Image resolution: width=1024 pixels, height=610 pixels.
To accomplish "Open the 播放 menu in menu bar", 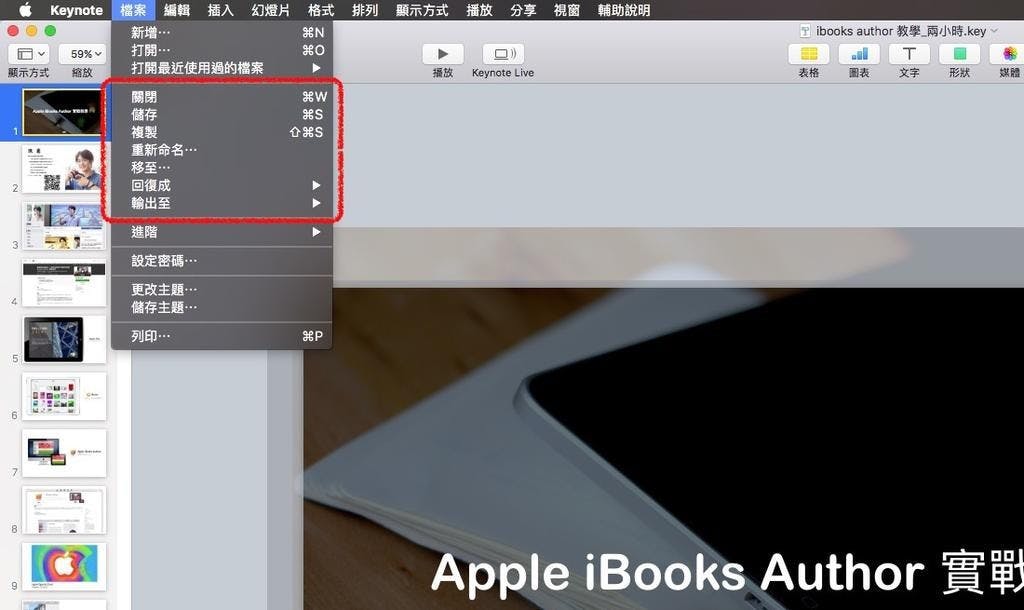I will (x=479, y=10).
